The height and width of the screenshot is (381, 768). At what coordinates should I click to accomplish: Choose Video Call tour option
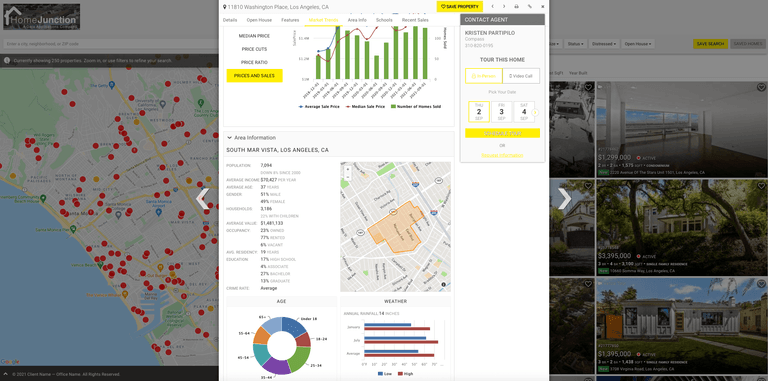click(521, 76)
